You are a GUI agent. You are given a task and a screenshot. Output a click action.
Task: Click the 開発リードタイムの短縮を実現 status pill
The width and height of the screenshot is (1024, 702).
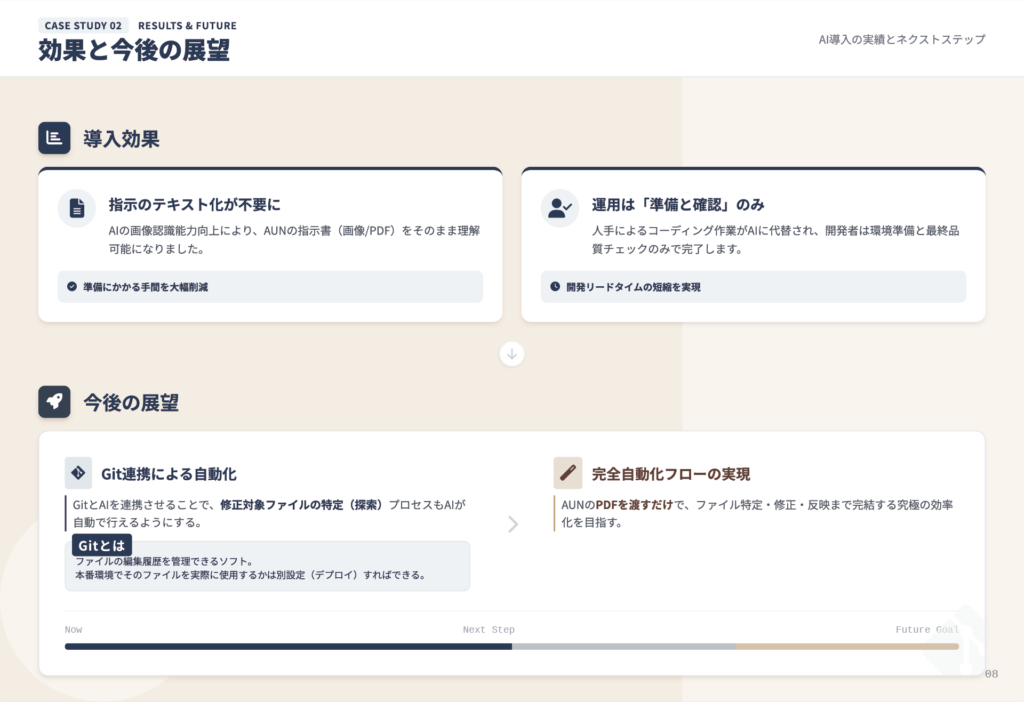(x=753, y=287)
